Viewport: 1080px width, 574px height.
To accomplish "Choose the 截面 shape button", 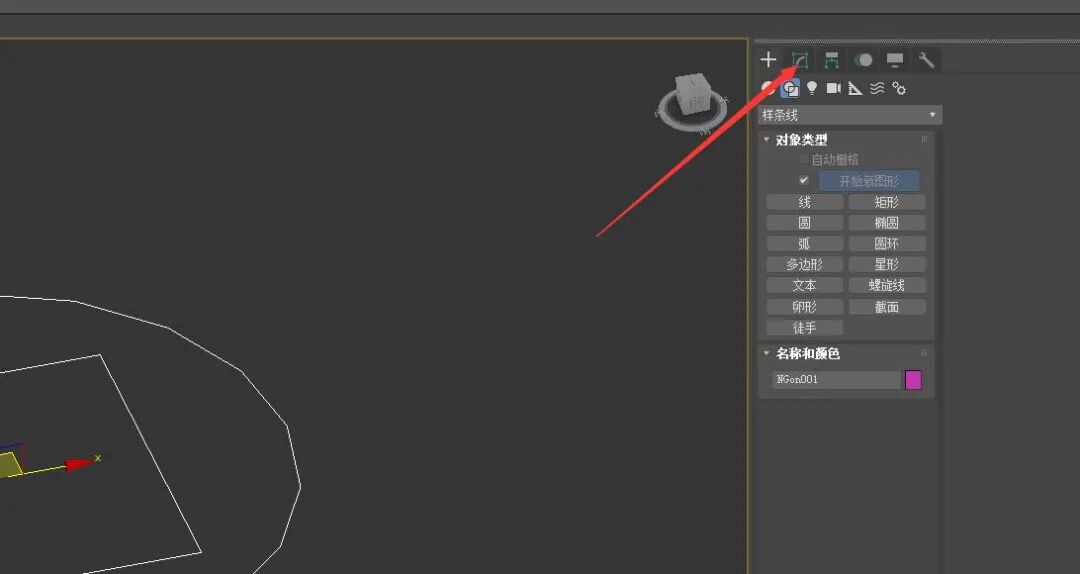I will point(887,307).
